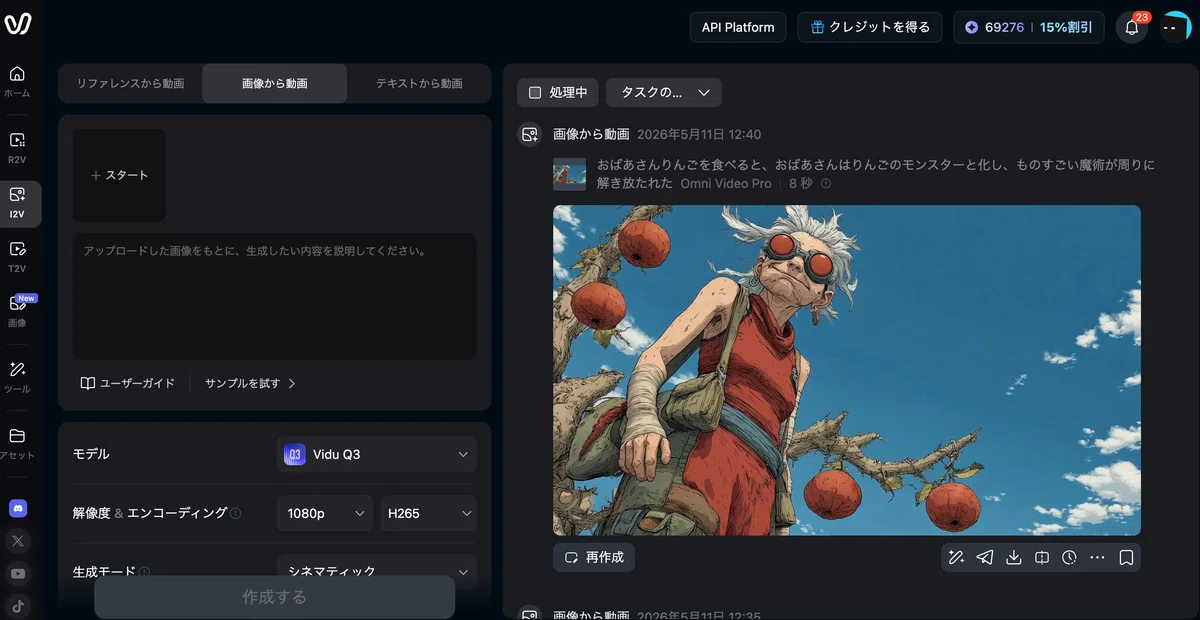
Task: Open the notifications bell
Action: [x=1132, y=27]
